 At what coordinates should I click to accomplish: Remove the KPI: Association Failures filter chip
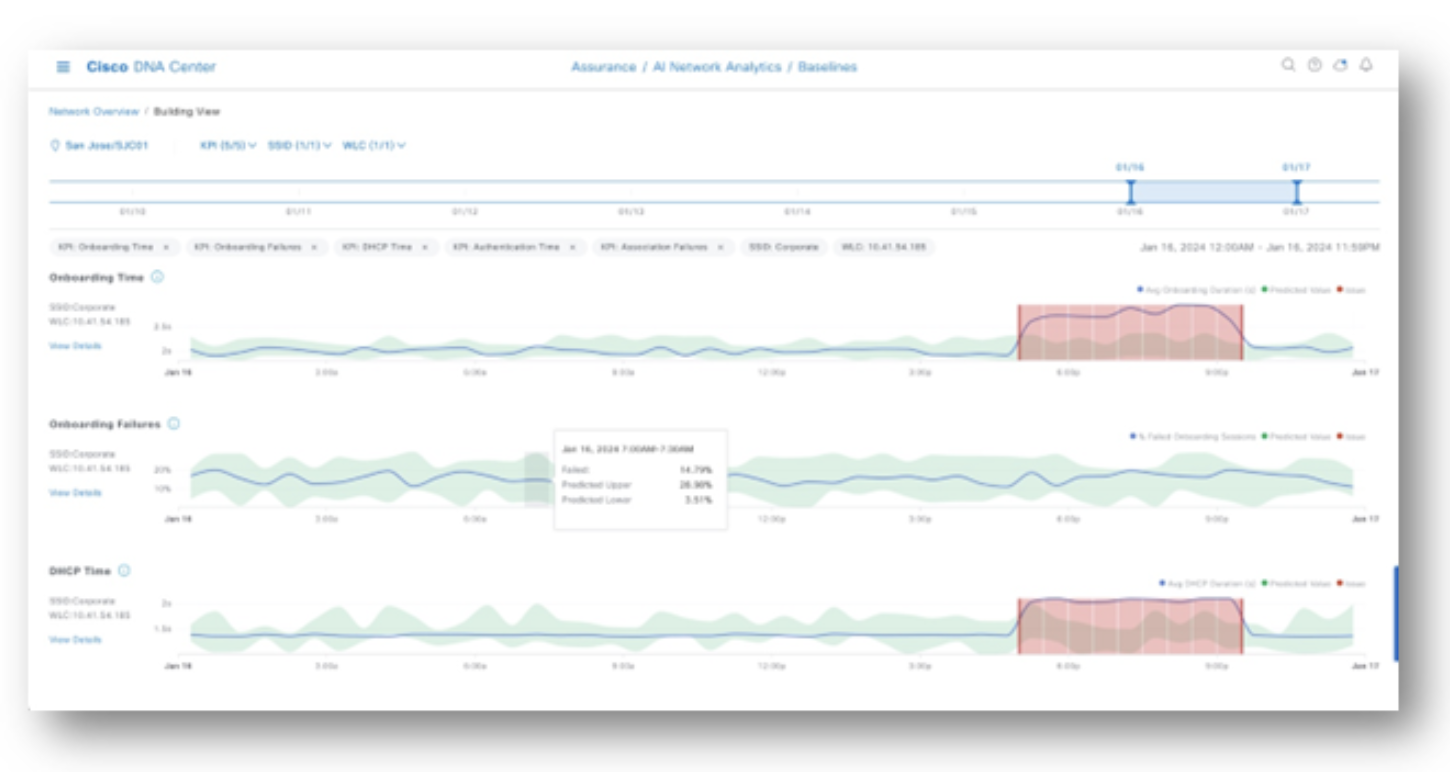(719, 247)
